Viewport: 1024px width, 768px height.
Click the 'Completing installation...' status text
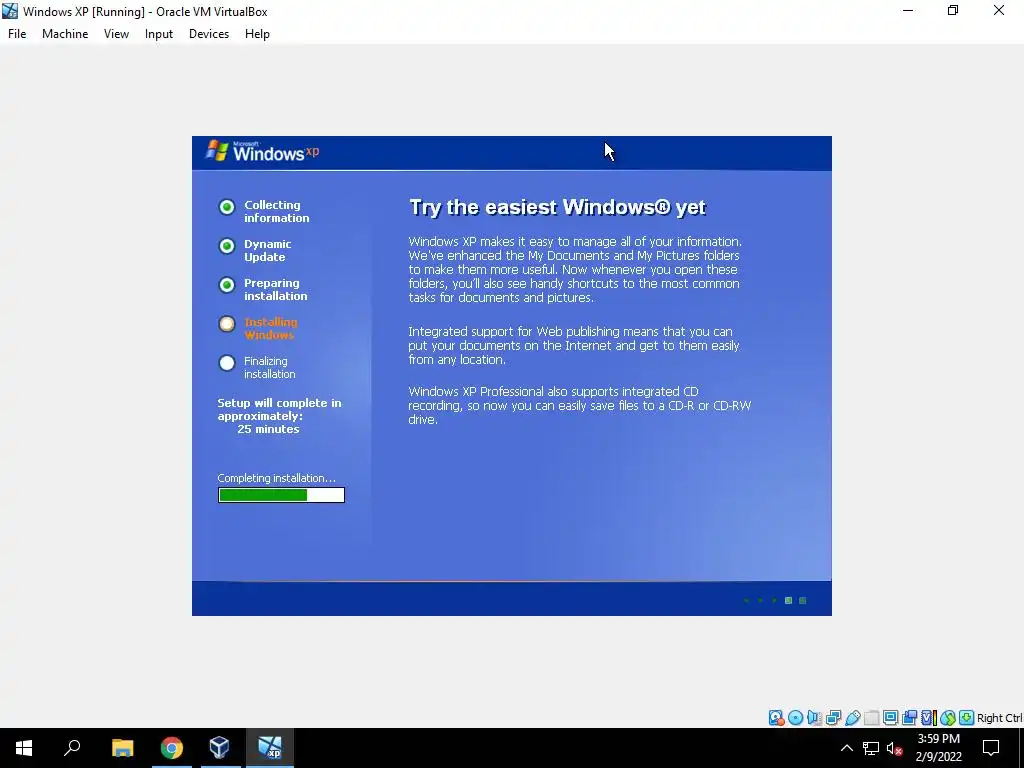pos(276,478)
